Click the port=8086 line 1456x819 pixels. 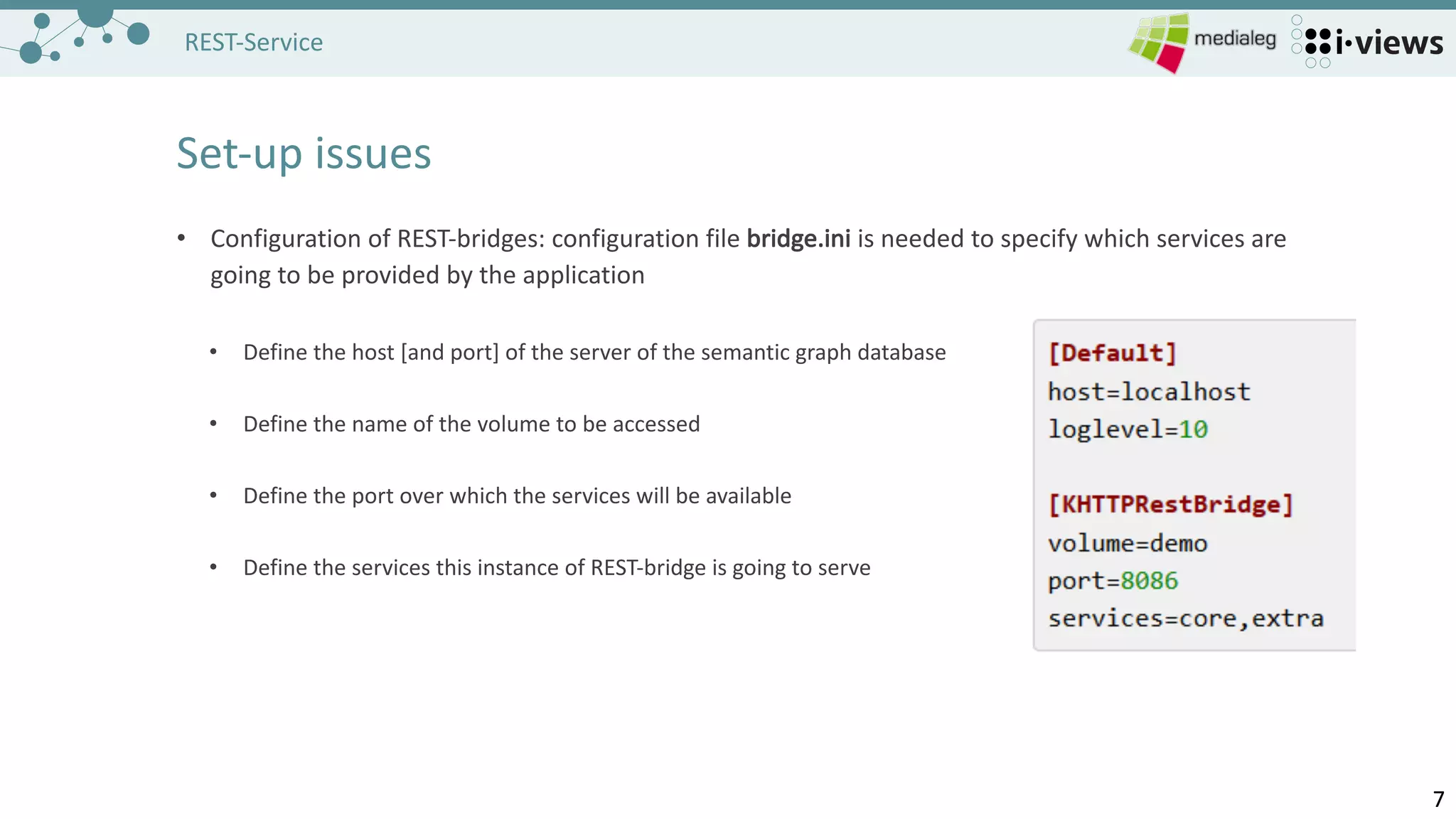(x=1113, y=582)
